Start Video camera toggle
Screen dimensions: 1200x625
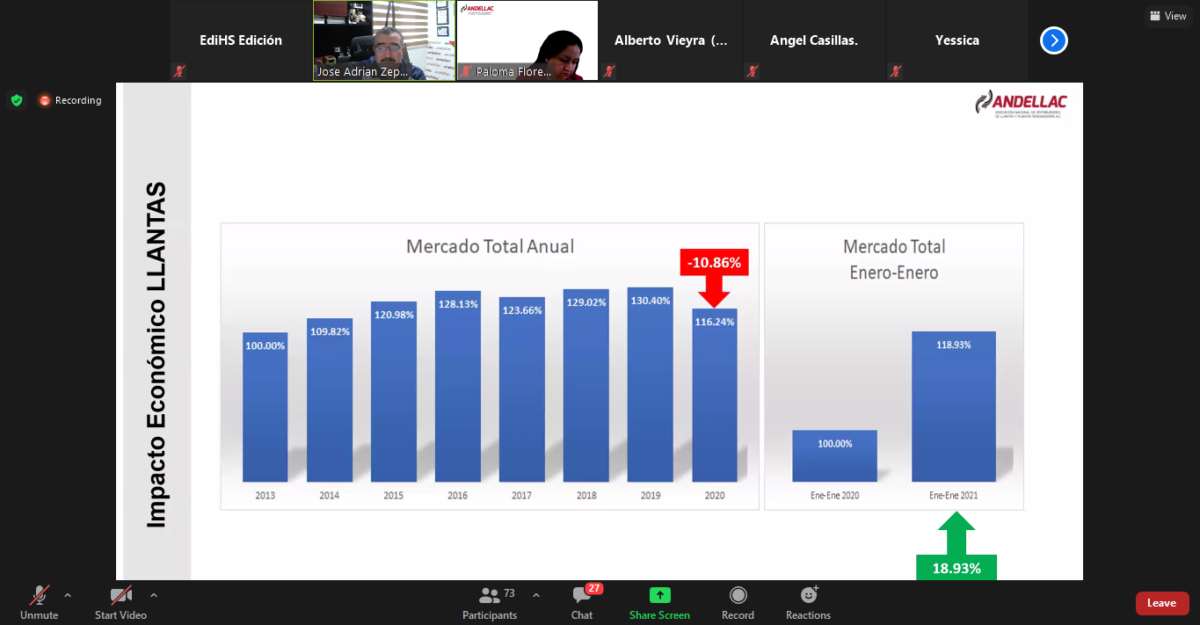[120, 596]
